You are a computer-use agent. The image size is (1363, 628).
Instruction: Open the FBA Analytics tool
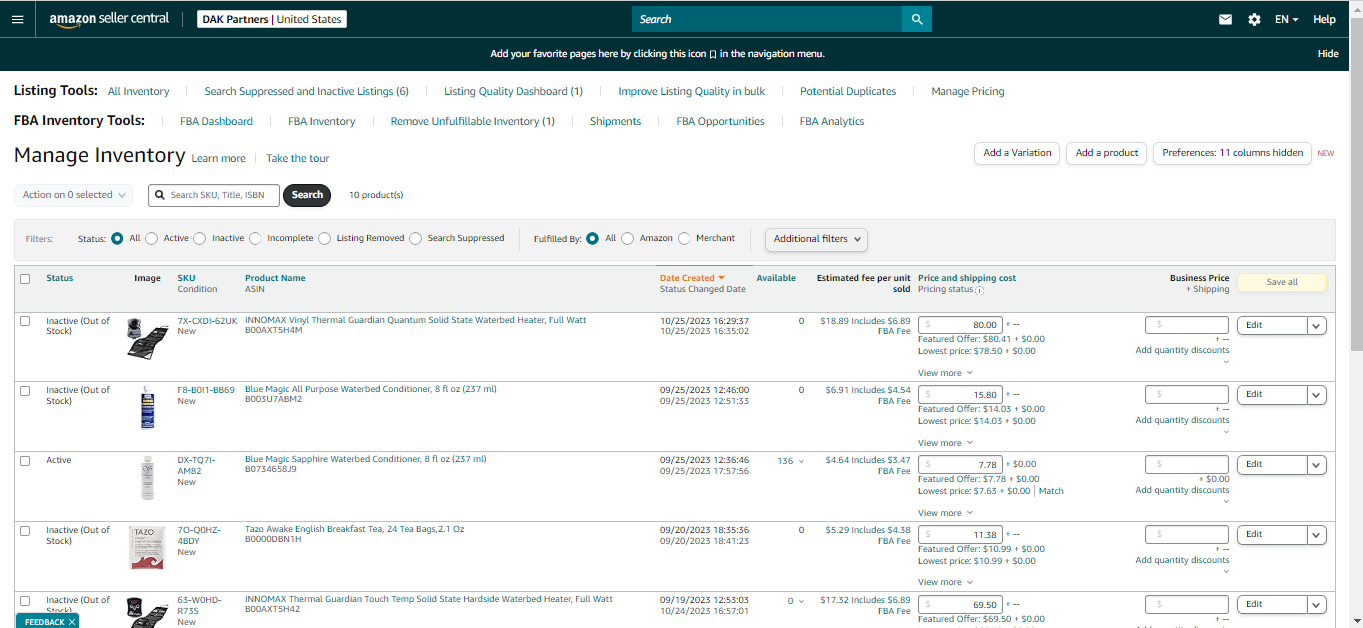tap(832, 121)
